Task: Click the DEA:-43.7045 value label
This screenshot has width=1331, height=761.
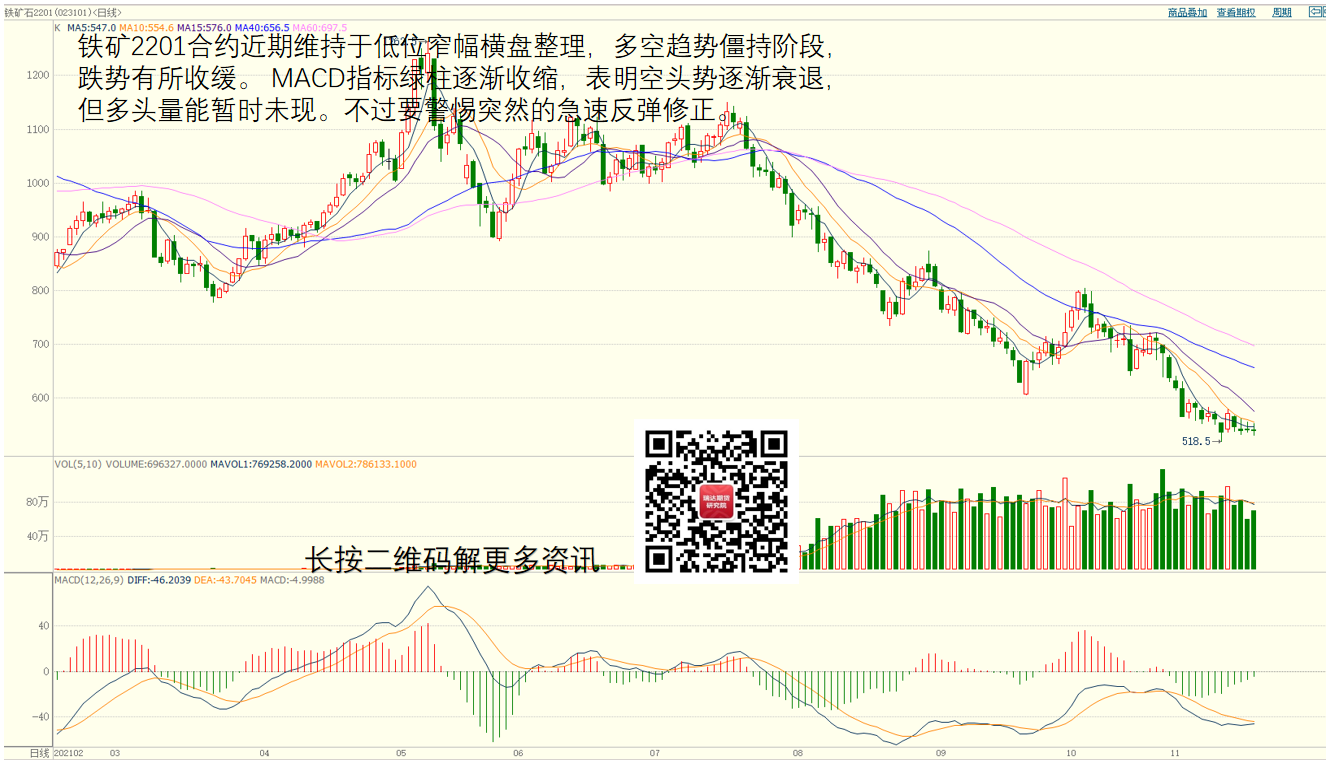Action: pyautogui.click(x=225, y=580)
